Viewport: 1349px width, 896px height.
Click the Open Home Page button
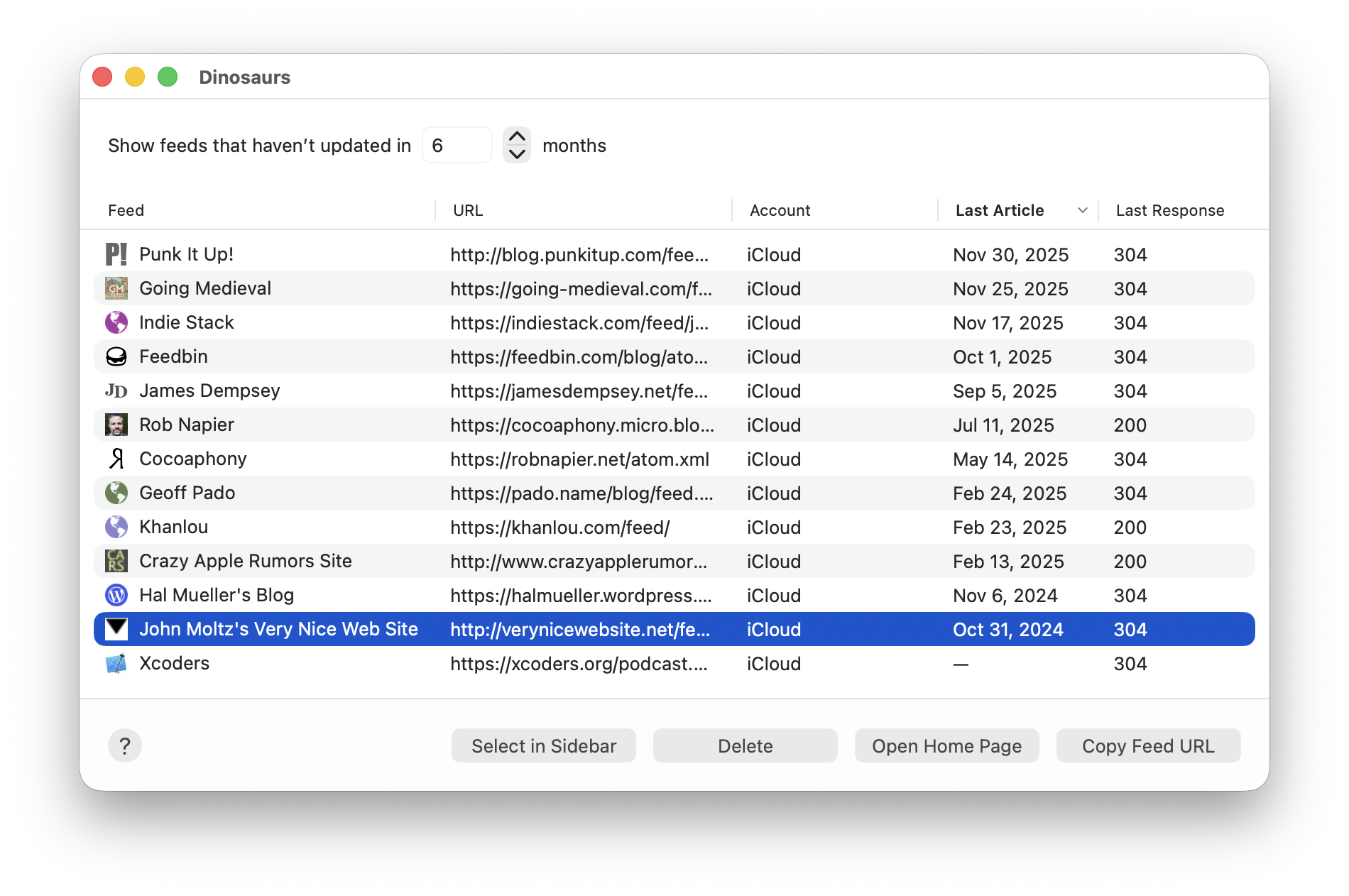[x=947, y=745]
